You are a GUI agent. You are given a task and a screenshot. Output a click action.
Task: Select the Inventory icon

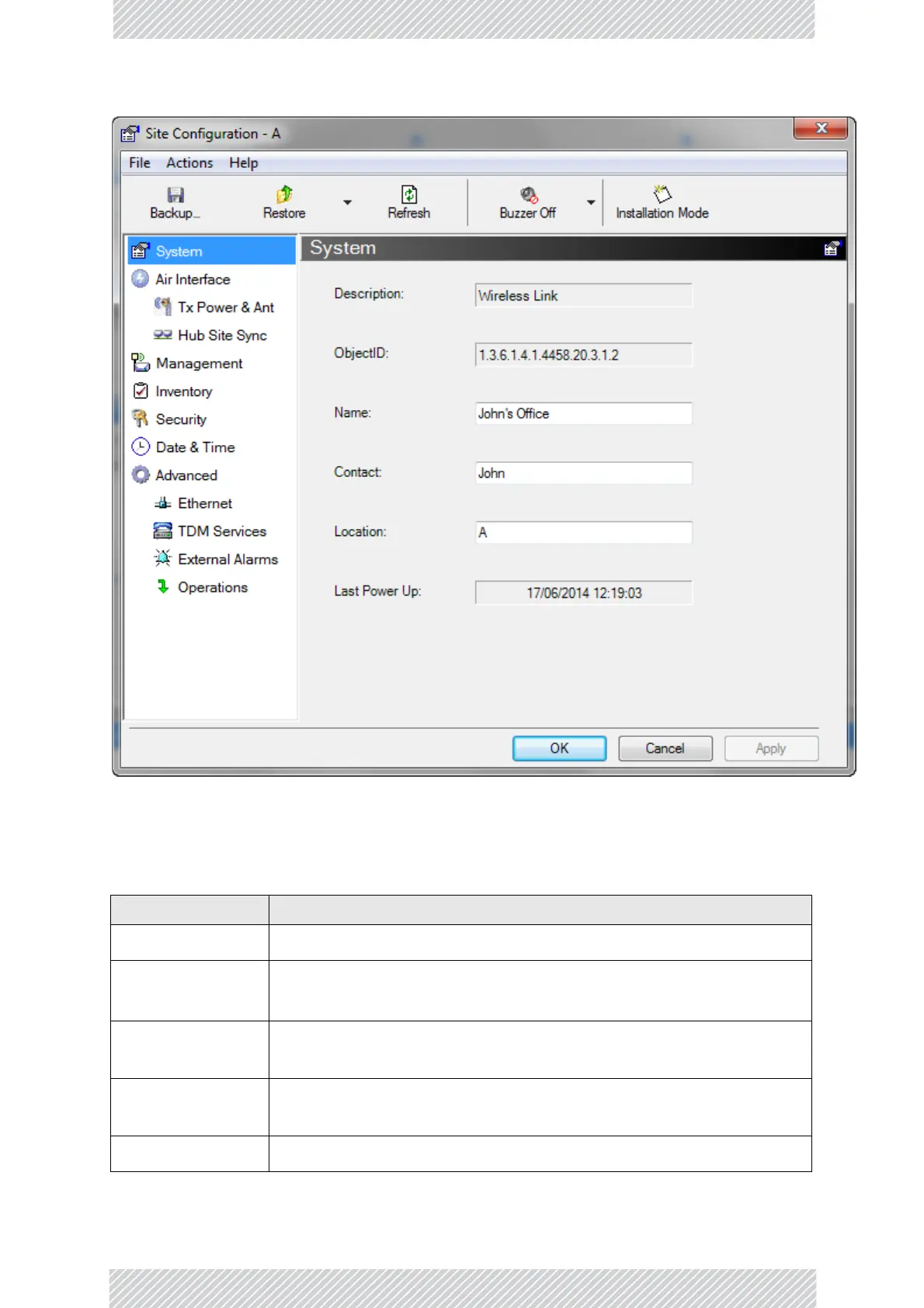[x=141, y=391]
